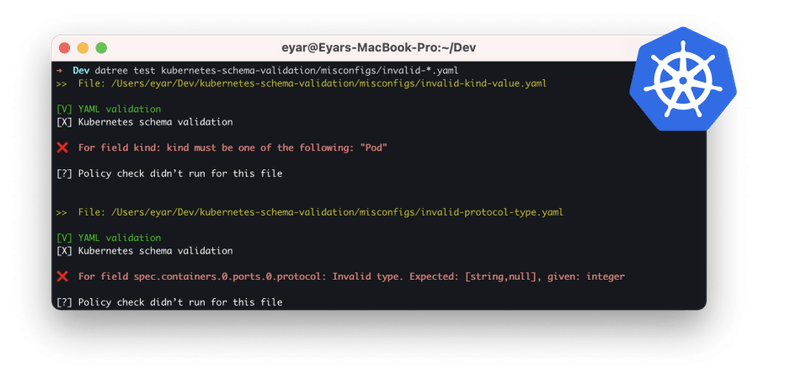The image size is (800, 378).
Task: Click the first [?] Policy check marker
Action: [x=64, y=173]
